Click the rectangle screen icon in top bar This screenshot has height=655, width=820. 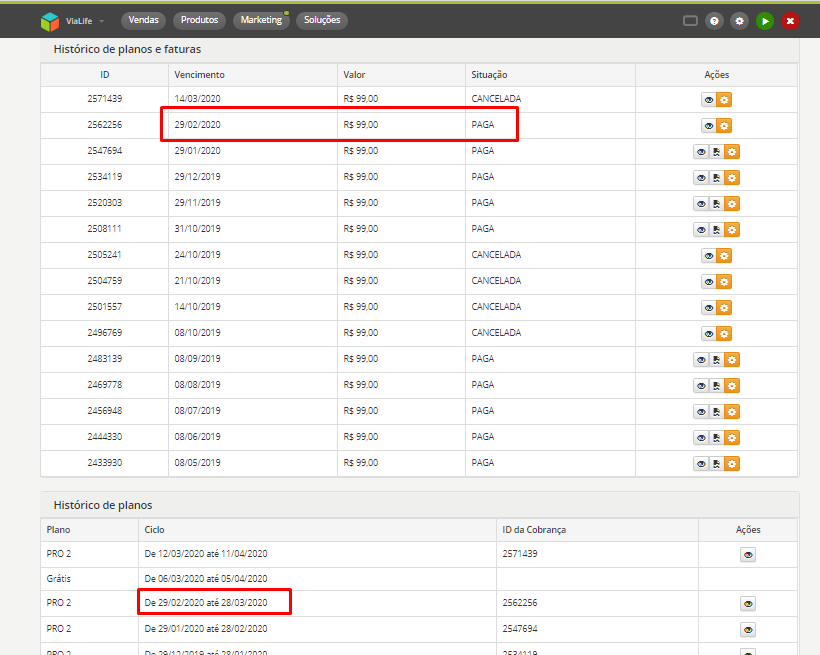click(690, 21)
